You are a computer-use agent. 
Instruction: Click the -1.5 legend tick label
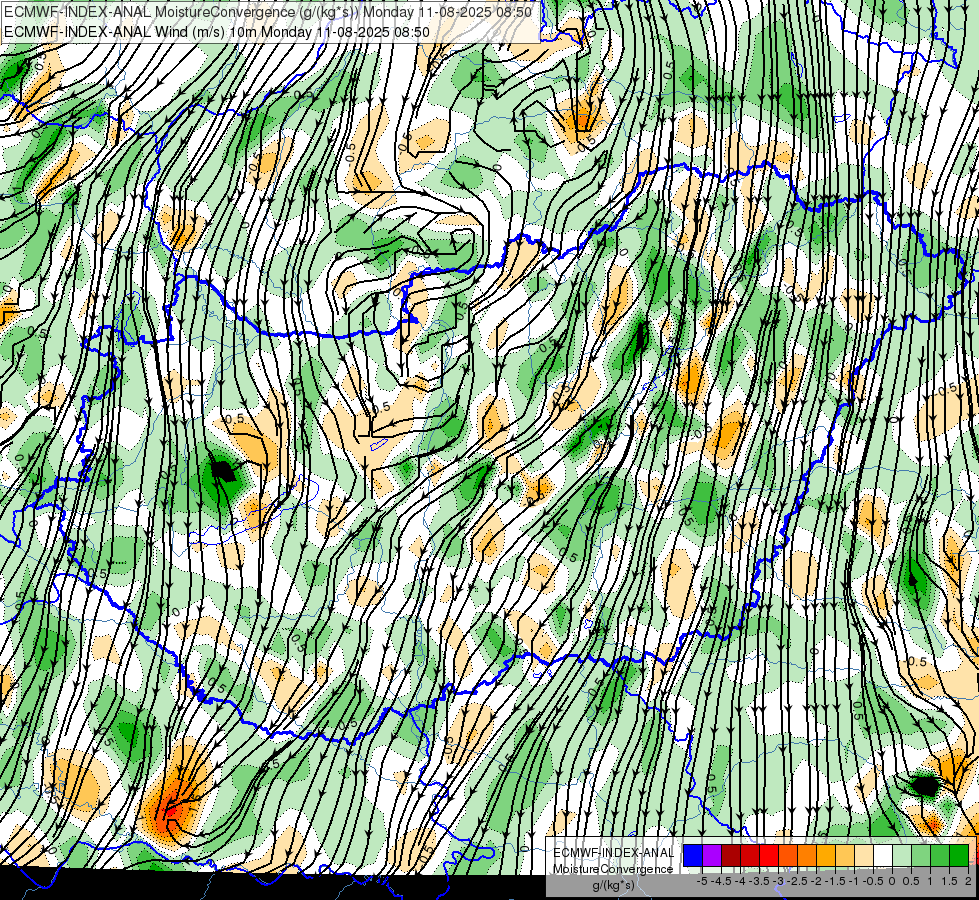(x=835, y=881)
